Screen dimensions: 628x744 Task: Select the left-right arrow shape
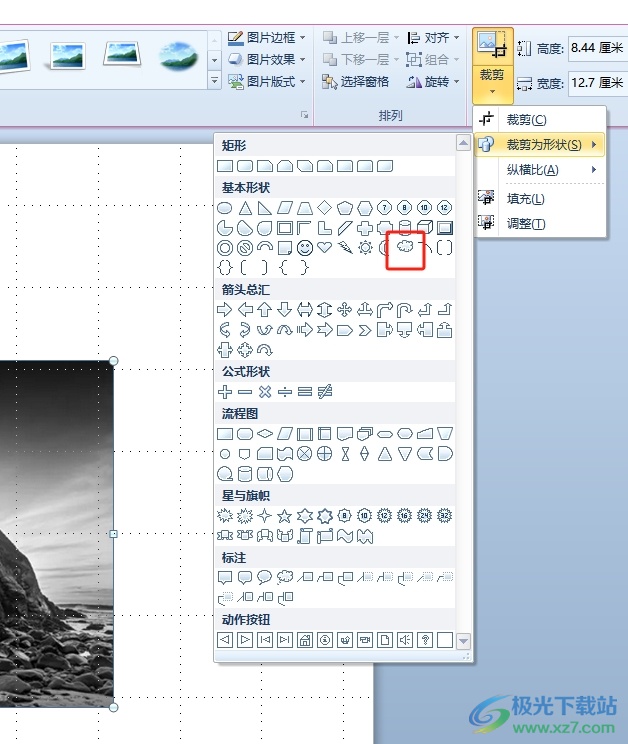pos(305,310)
